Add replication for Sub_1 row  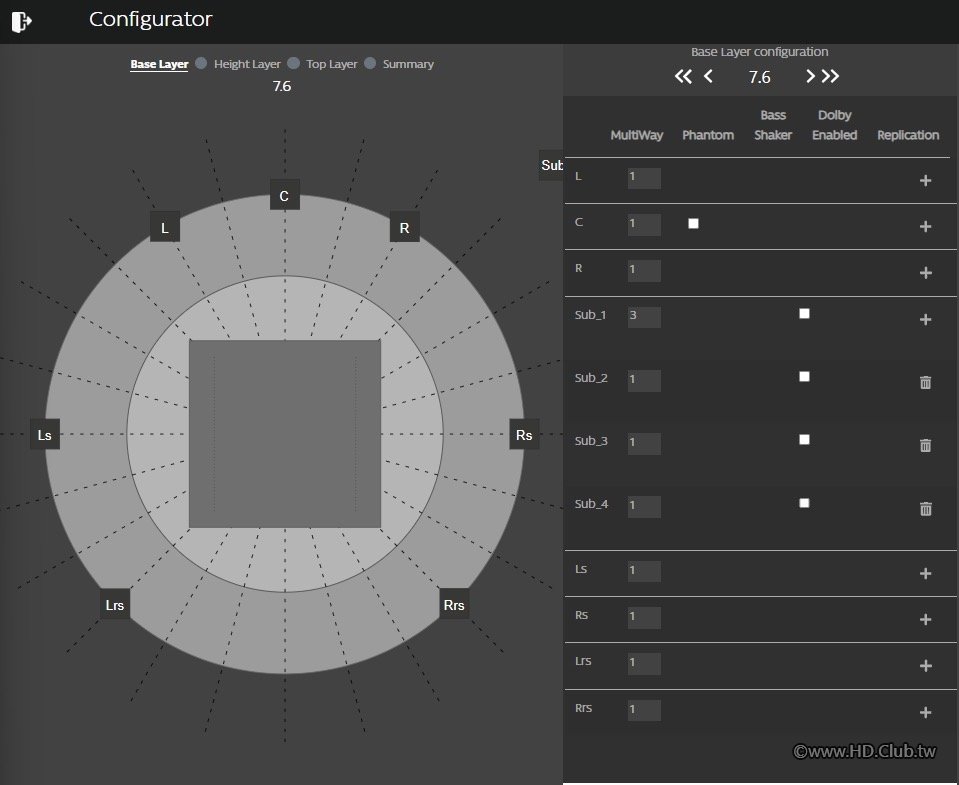click(925, 319)
